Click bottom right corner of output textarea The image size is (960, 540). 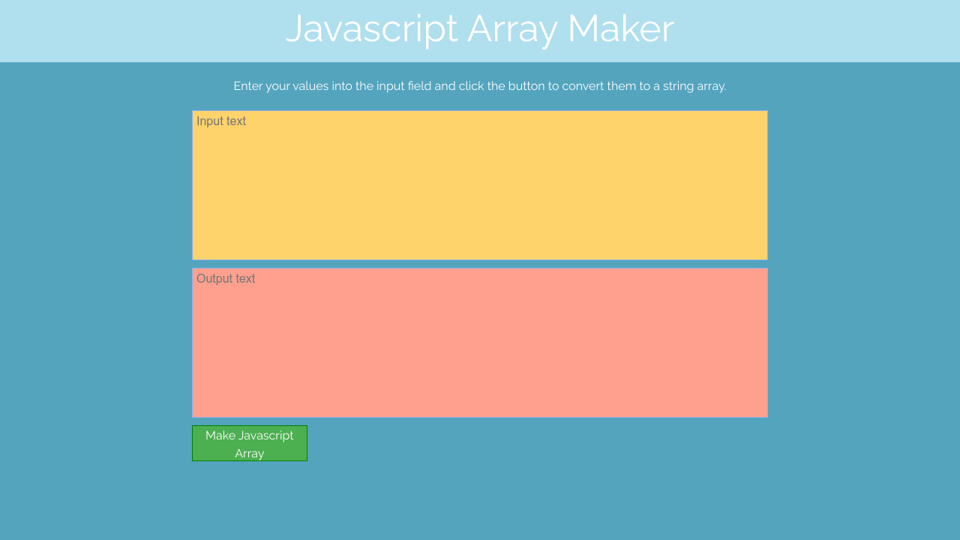click(x=762, y=411)
